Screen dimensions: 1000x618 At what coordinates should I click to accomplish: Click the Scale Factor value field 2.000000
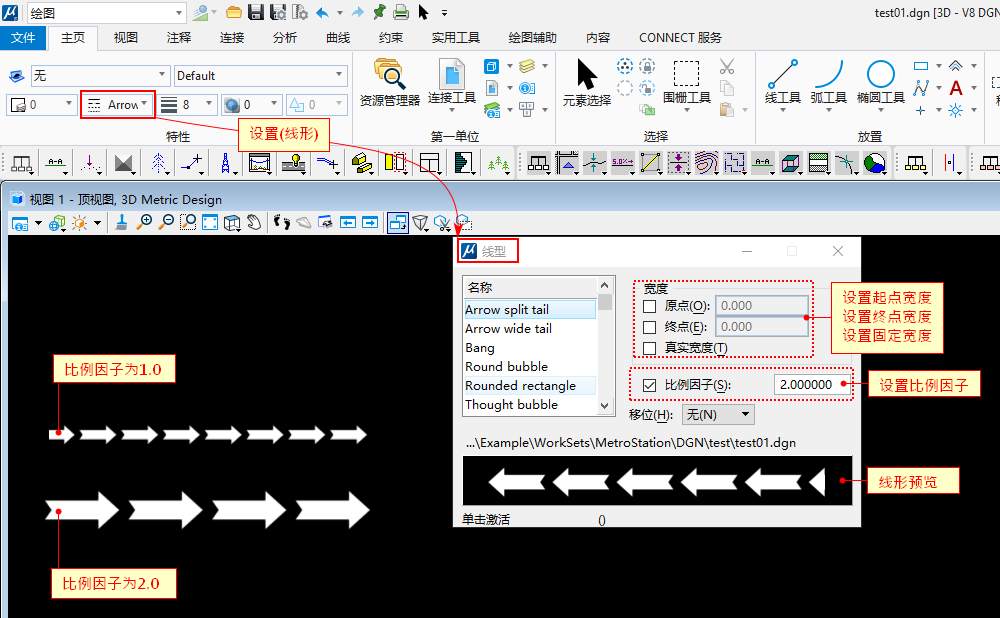click(811, 385)
